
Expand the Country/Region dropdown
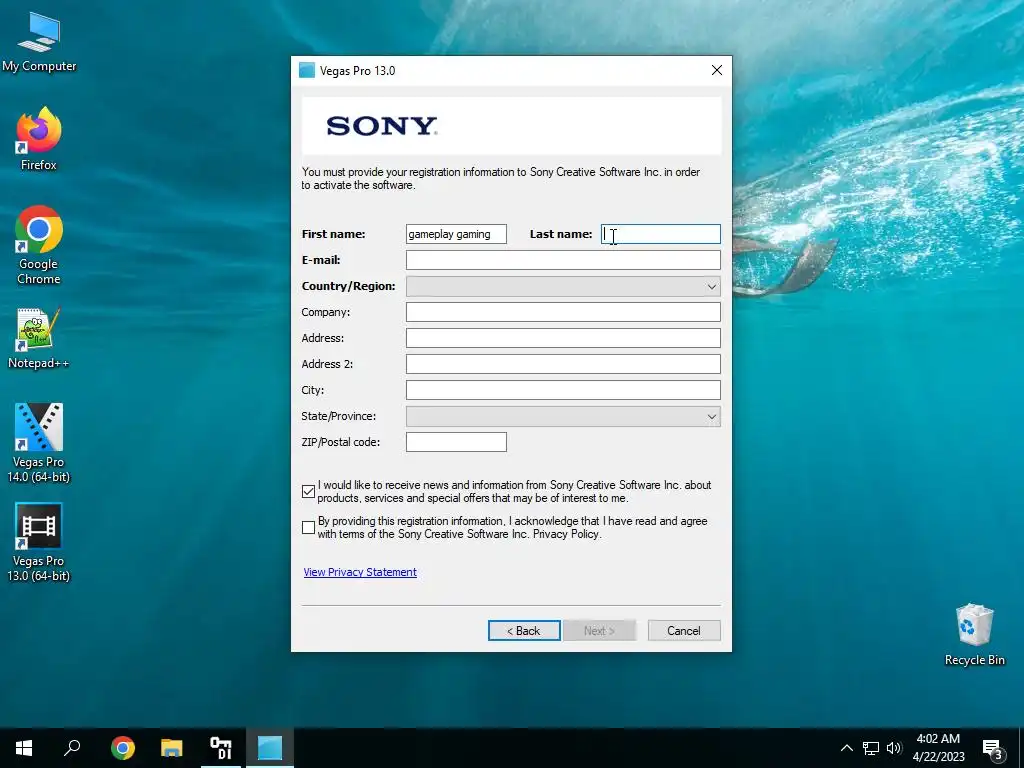click(x=563, y=286)
